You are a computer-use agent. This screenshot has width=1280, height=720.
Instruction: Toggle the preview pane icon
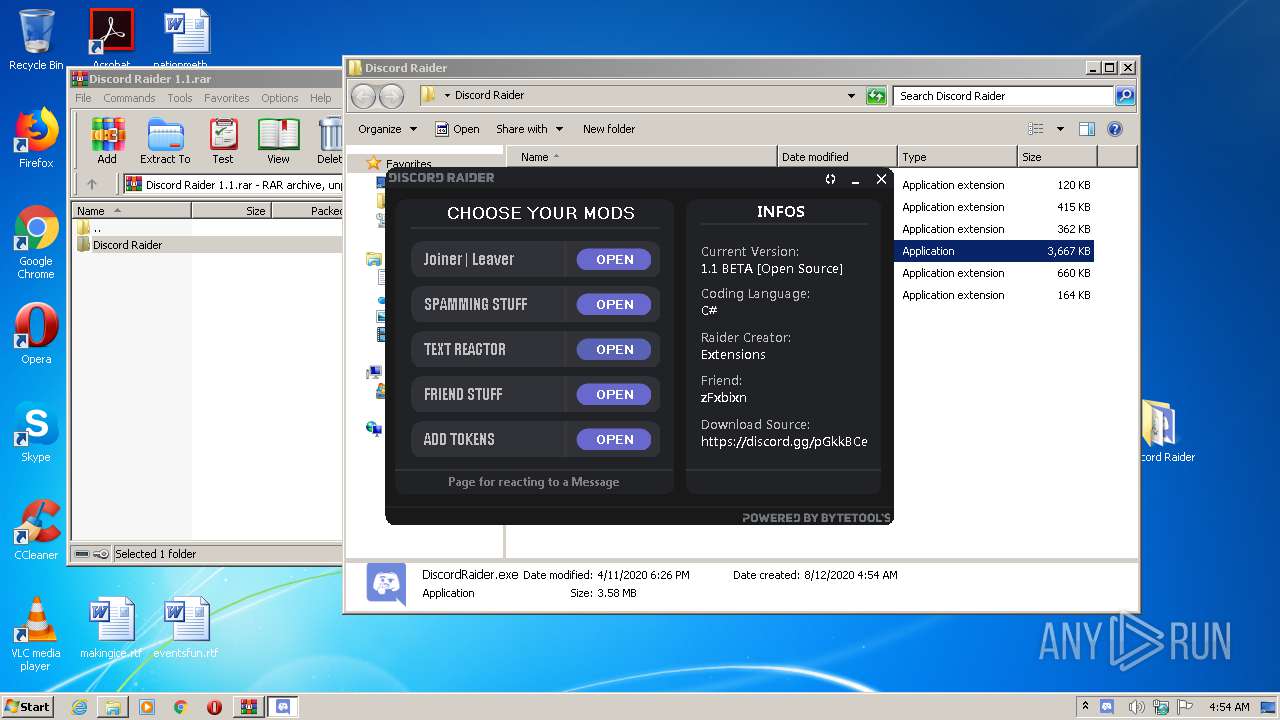coord(1087,129)
